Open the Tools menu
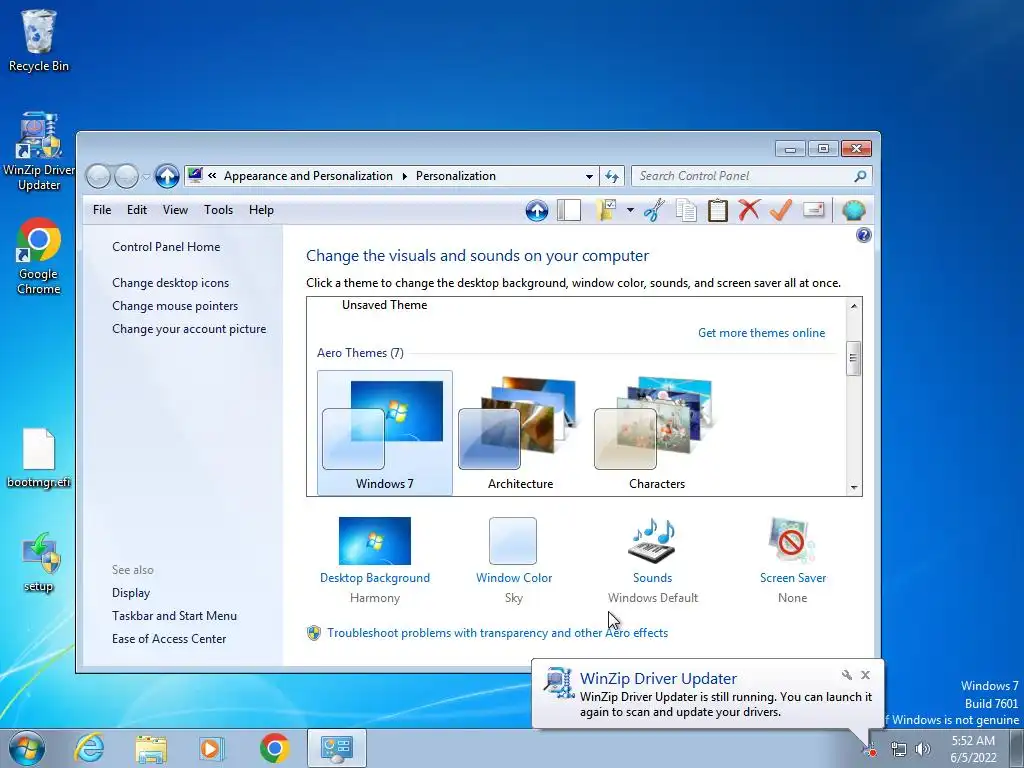This screenshot has width=1024, height=768. point(218,210)
